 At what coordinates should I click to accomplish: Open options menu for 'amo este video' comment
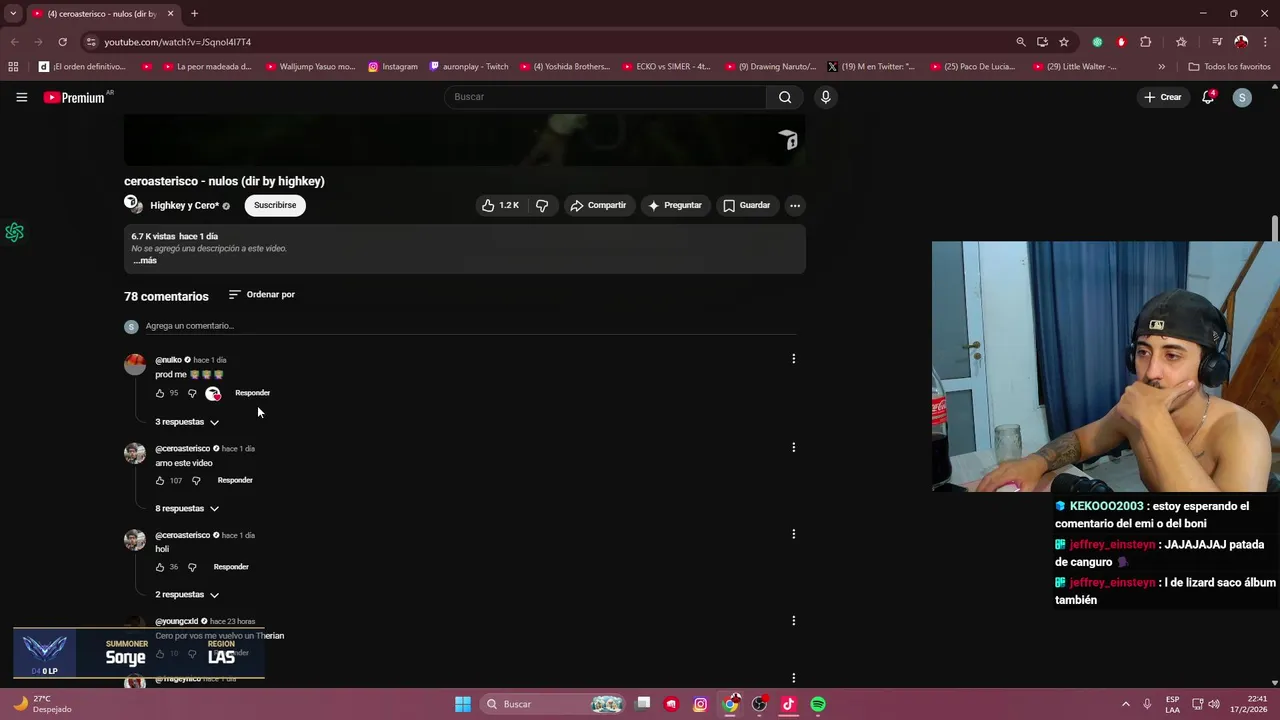[794, 447]
